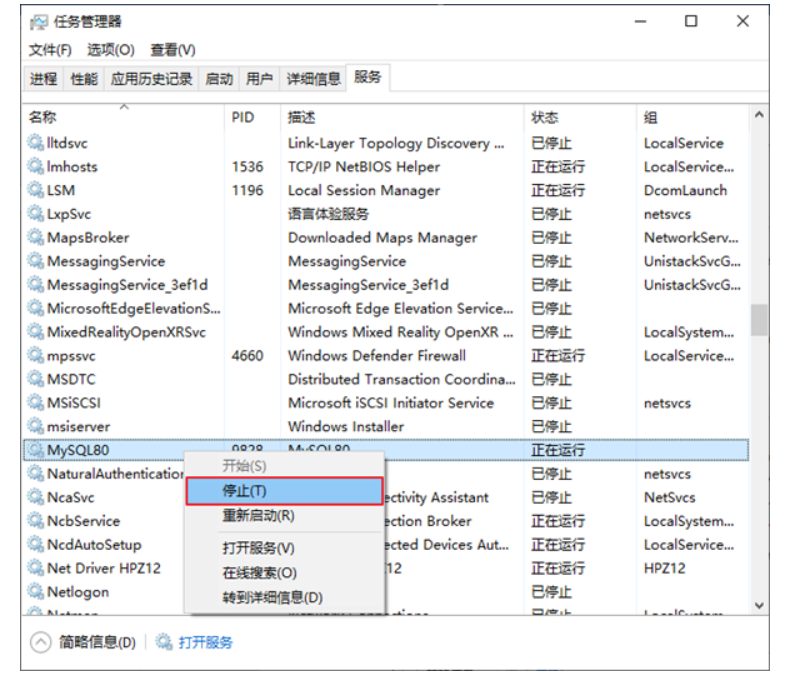Click the gear icon beside NaturalAuthentication
Screen dimensions: 797x683
click(36, 474)
